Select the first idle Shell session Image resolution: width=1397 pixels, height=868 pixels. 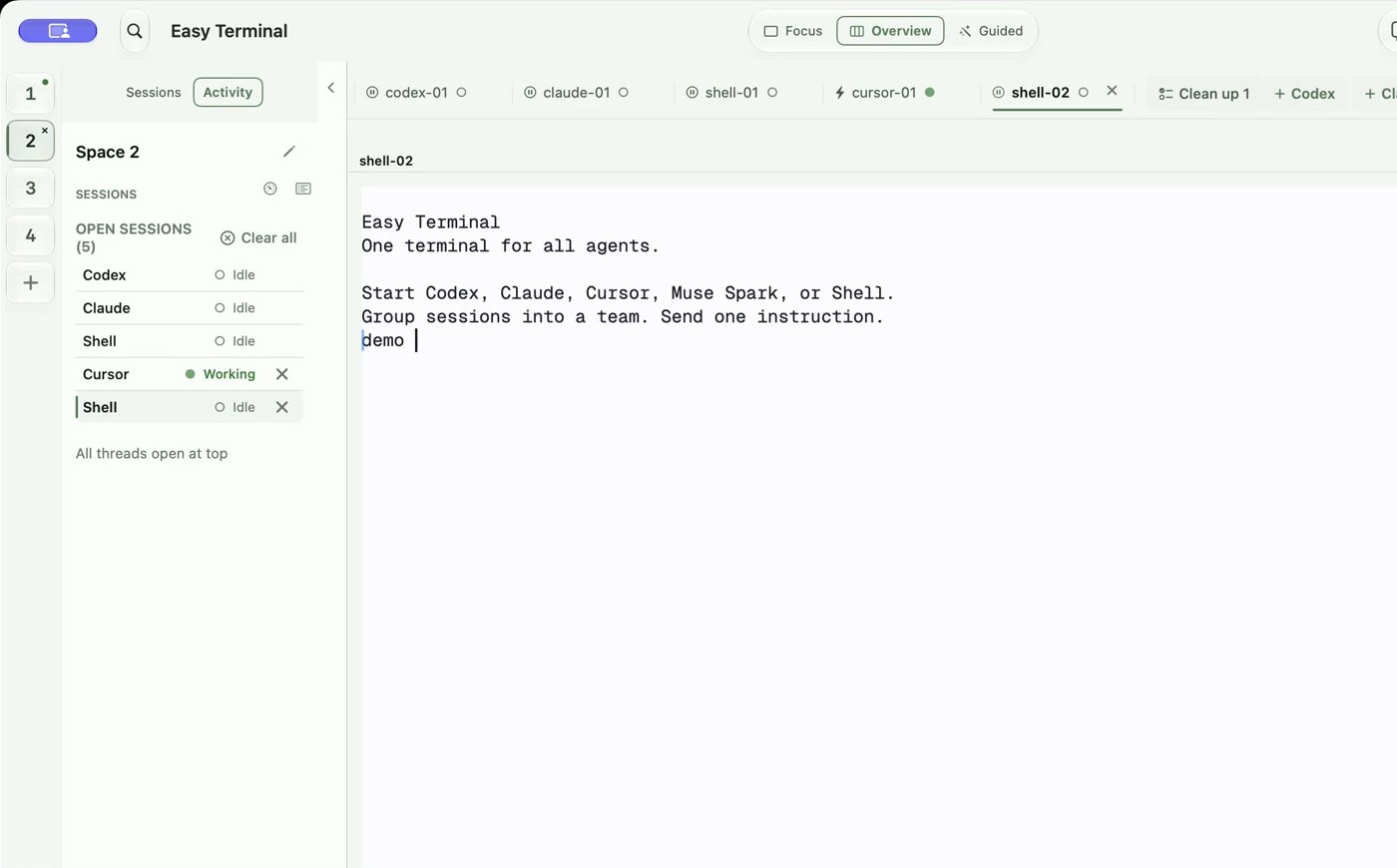point(189,340)
